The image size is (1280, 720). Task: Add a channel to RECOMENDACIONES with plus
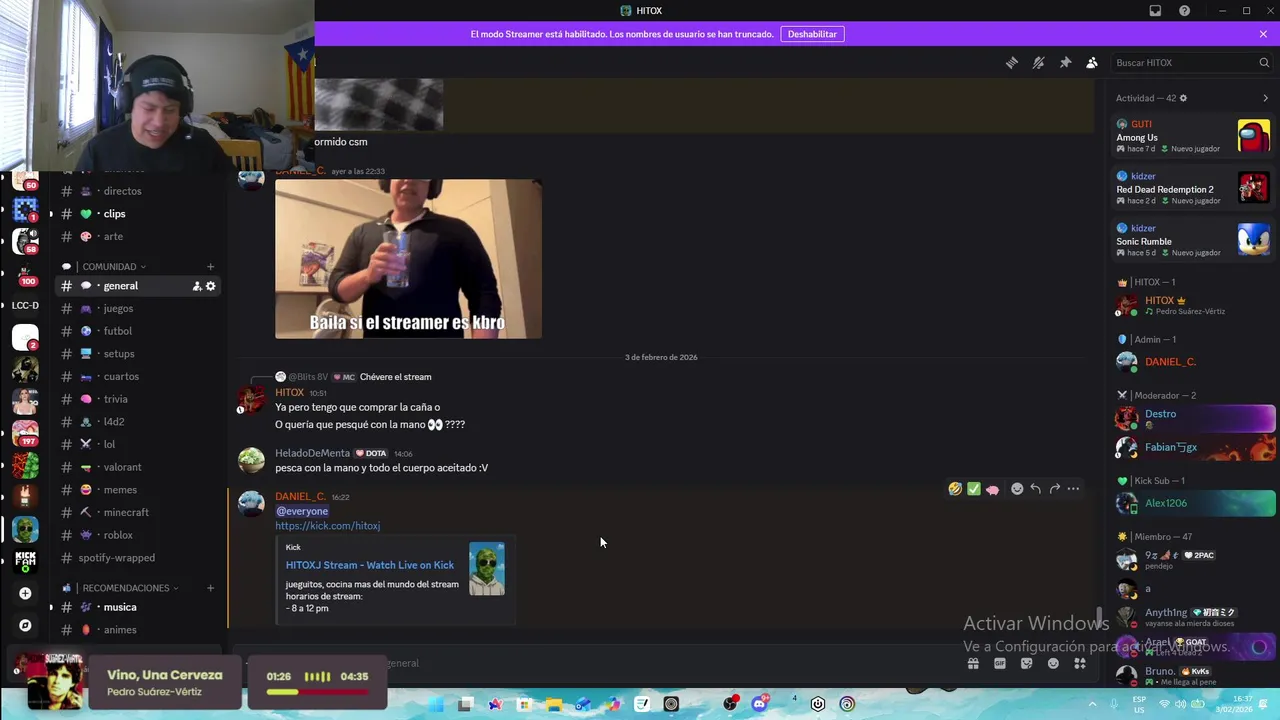[x=210, y=588]
